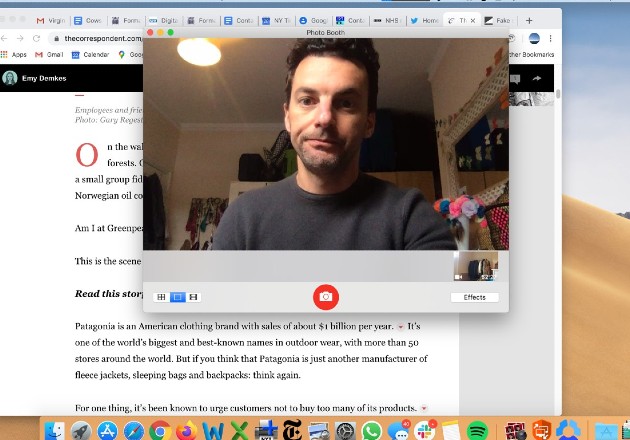Switch to the NHS tab
Screen dimensions: 630x440
[x=387, y=20]
